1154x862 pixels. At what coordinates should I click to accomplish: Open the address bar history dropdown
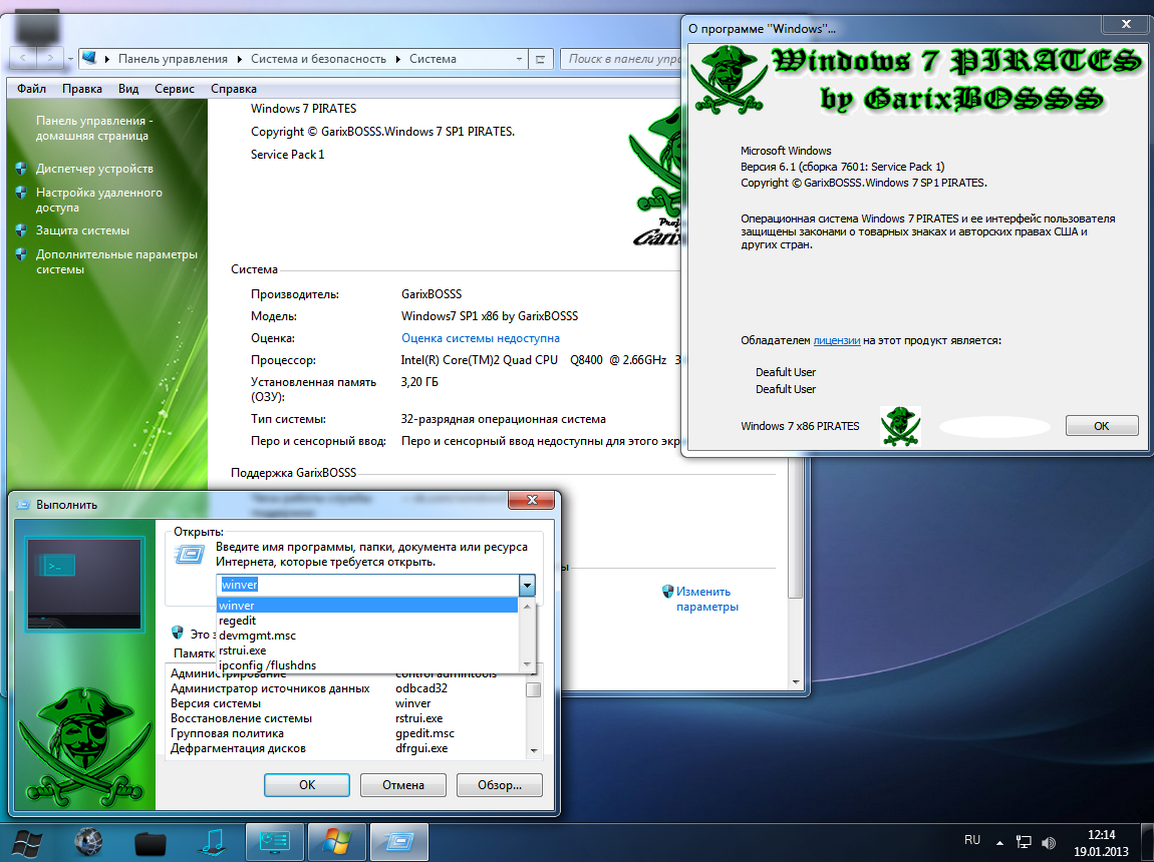[519, 58]
